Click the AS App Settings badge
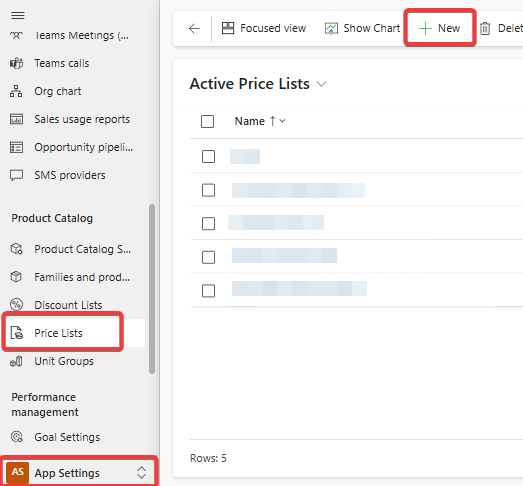The image size is (523, 486). point(17,472)
